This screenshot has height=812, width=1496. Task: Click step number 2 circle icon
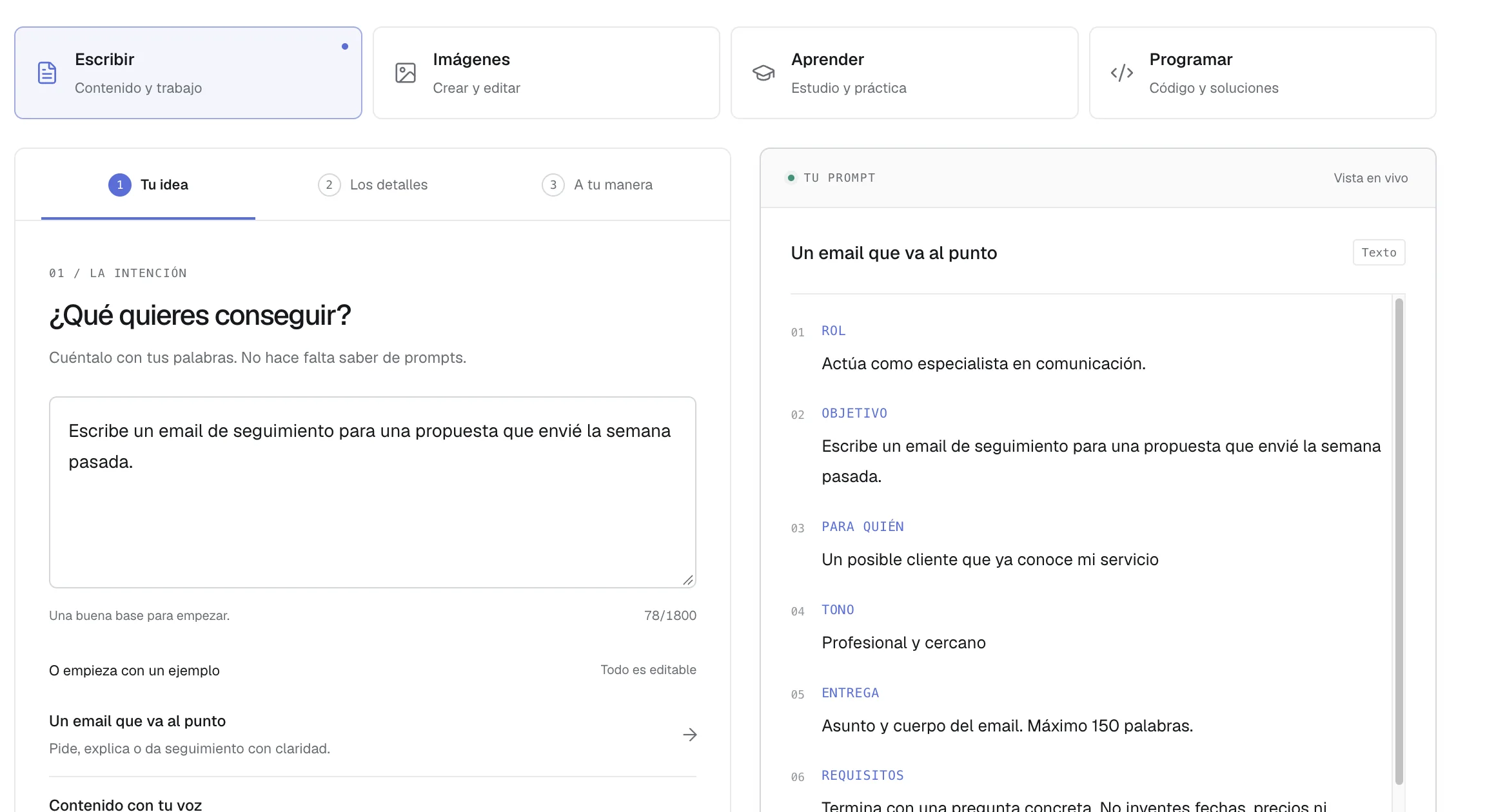tap(330, 185)
